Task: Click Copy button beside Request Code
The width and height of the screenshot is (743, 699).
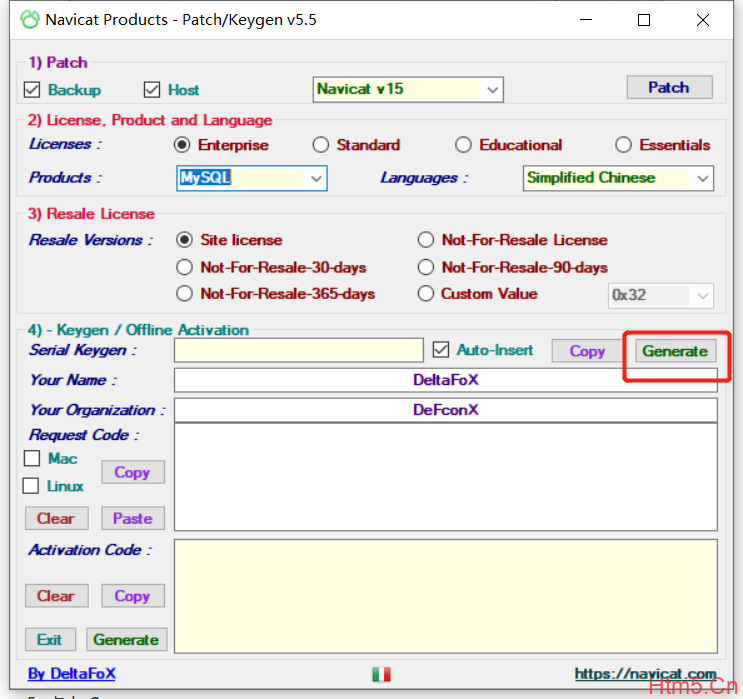Action: pos(133,472)
